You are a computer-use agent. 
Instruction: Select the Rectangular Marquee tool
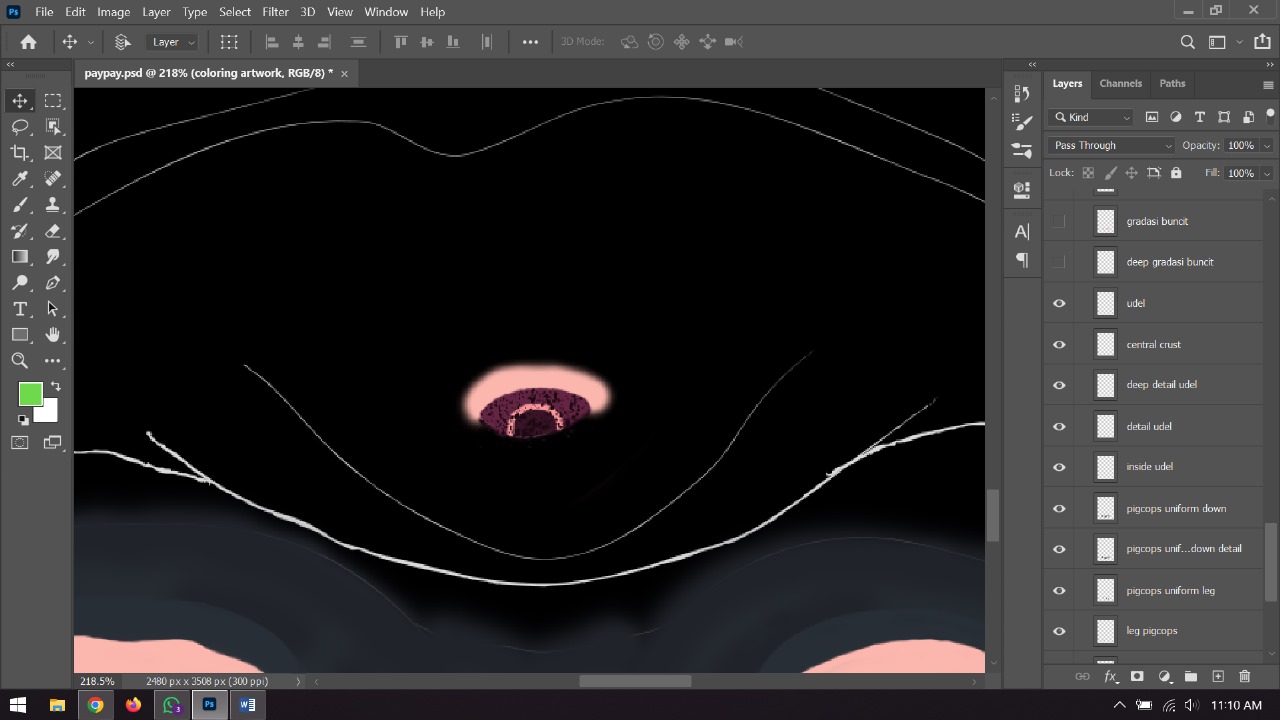pyautogui.click(x=53, y=101)
